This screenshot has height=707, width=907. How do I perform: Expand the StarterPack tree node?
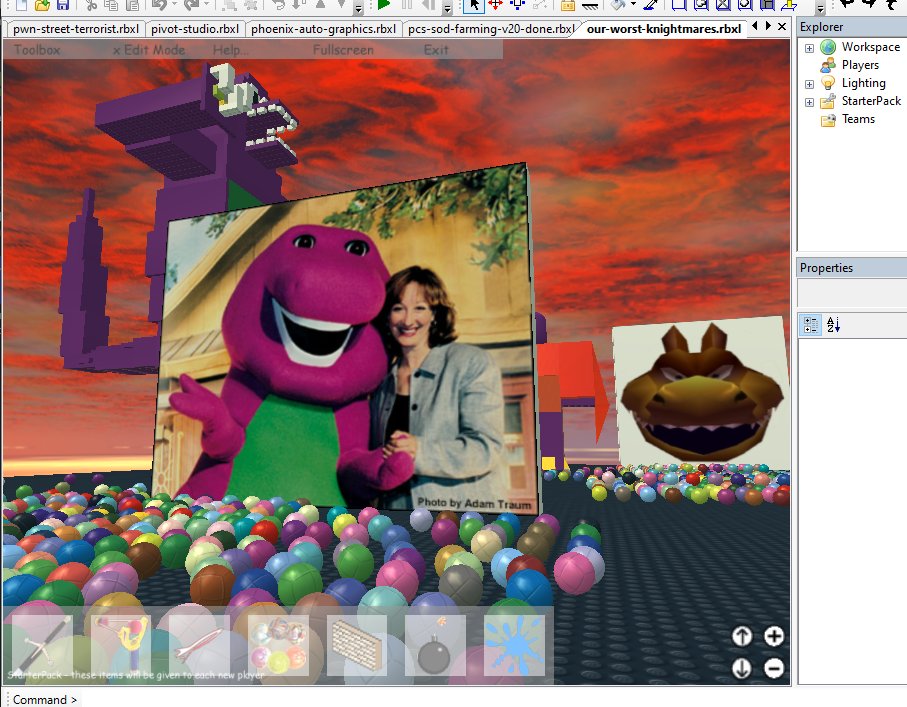(x=809, y=102)
